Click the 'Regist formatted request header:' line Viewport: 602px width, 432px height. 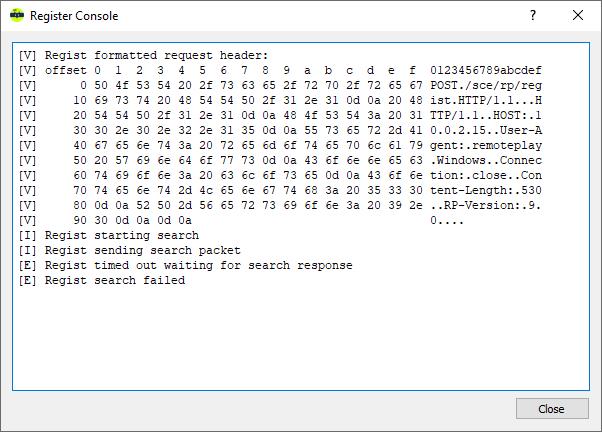(156, 56)
